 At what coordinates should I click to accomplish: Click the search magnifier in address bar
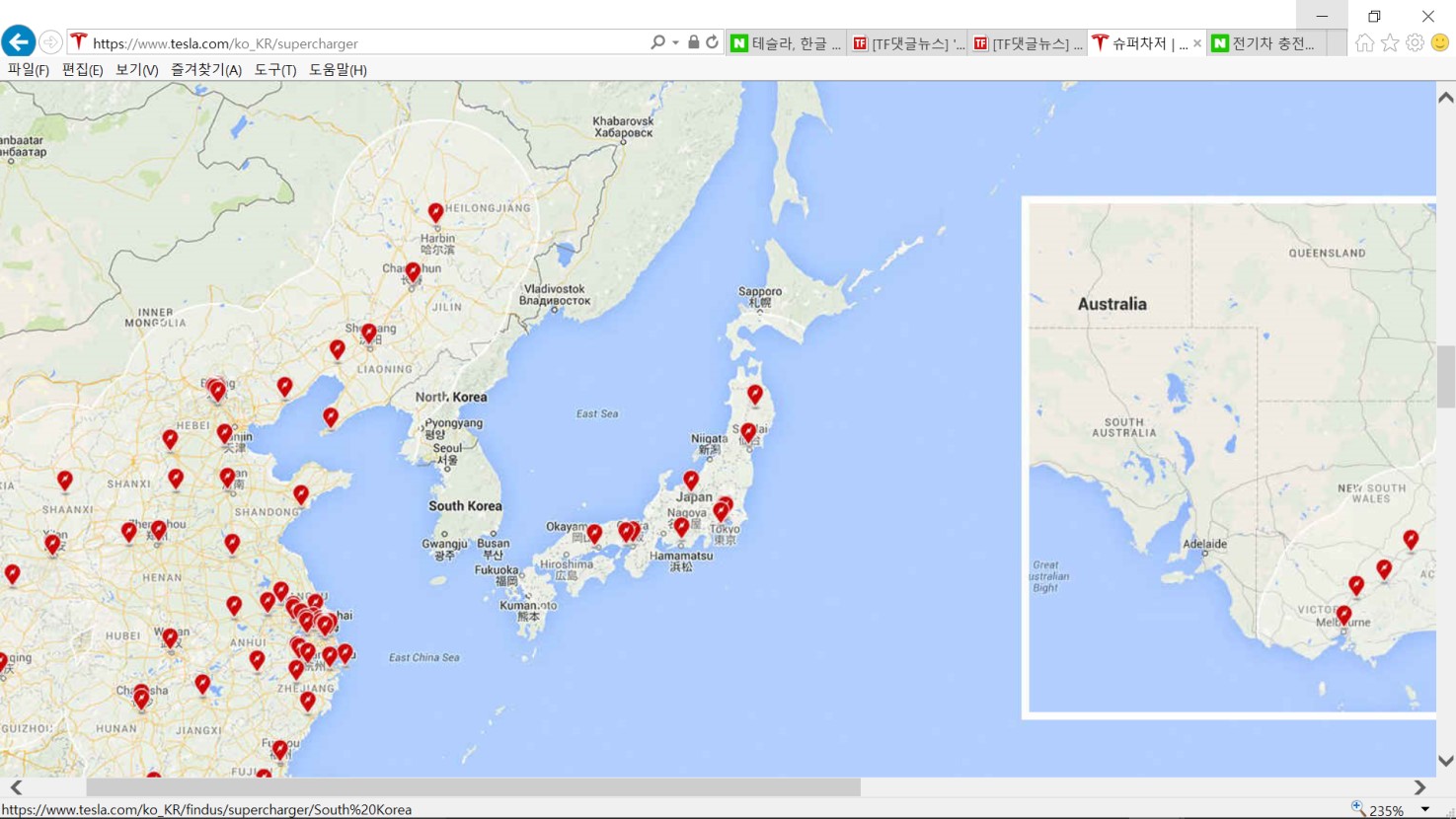pyautogui.click(x=657, y=42)
